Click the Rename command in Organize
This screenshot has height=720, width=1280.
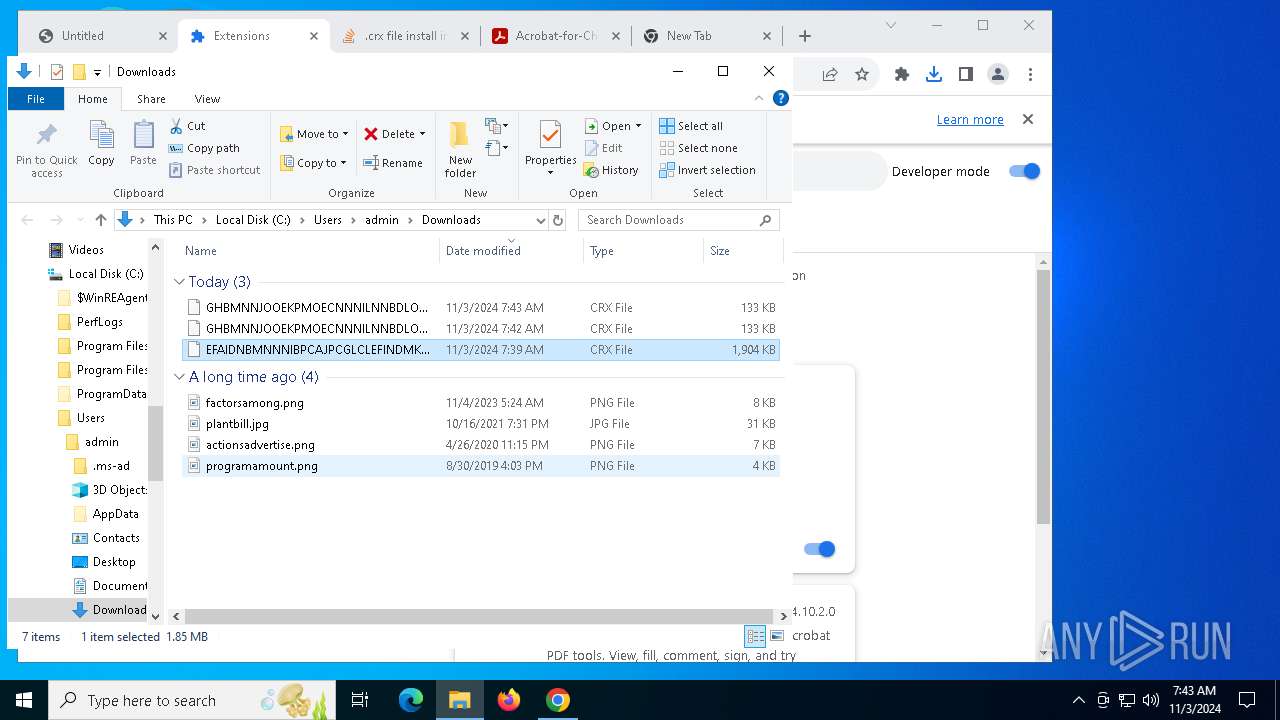[x=393, y=163]
